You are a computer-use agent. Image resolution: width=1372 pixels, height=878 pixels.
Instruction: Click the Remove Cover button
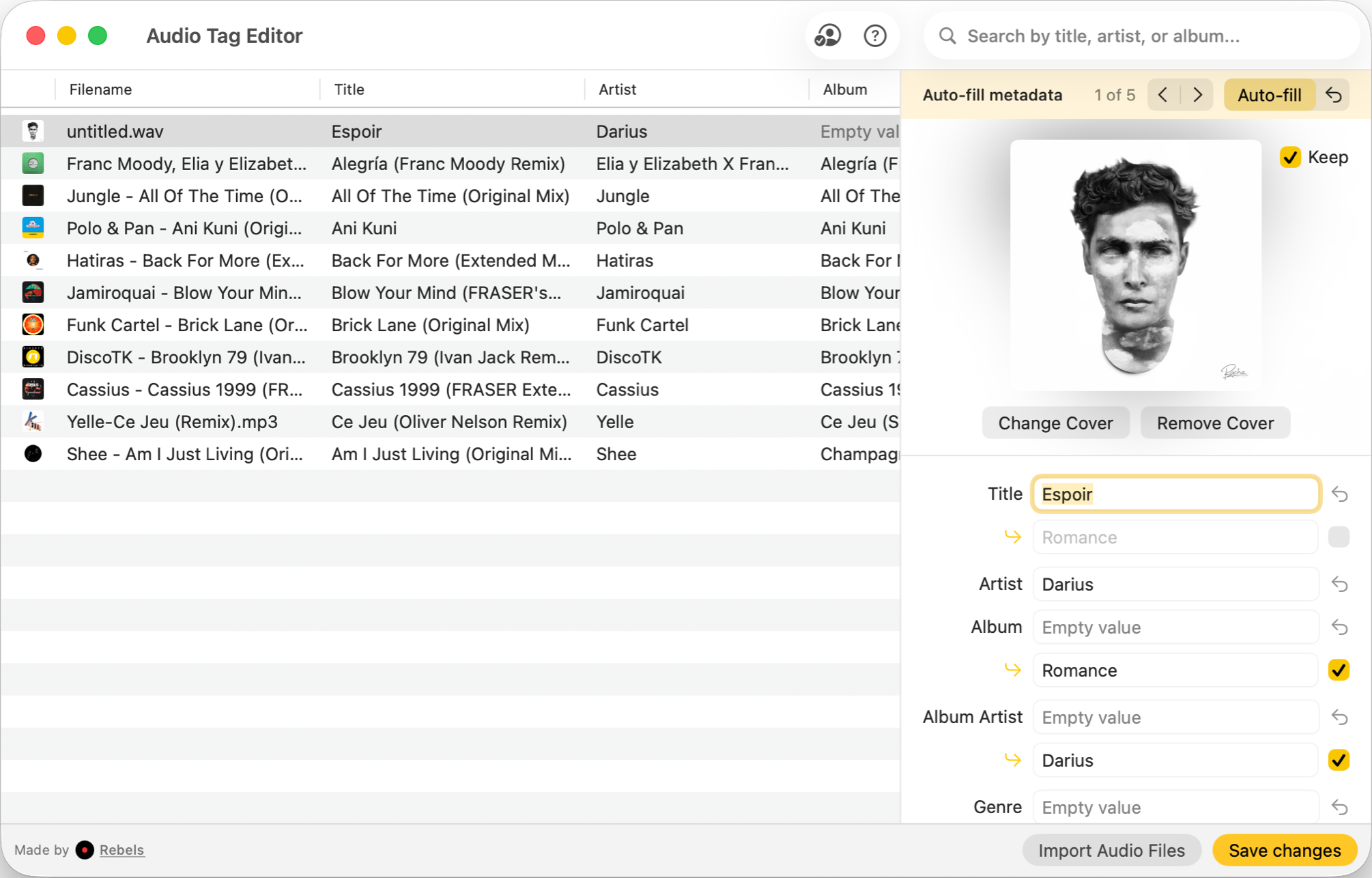coord(1214,423)
